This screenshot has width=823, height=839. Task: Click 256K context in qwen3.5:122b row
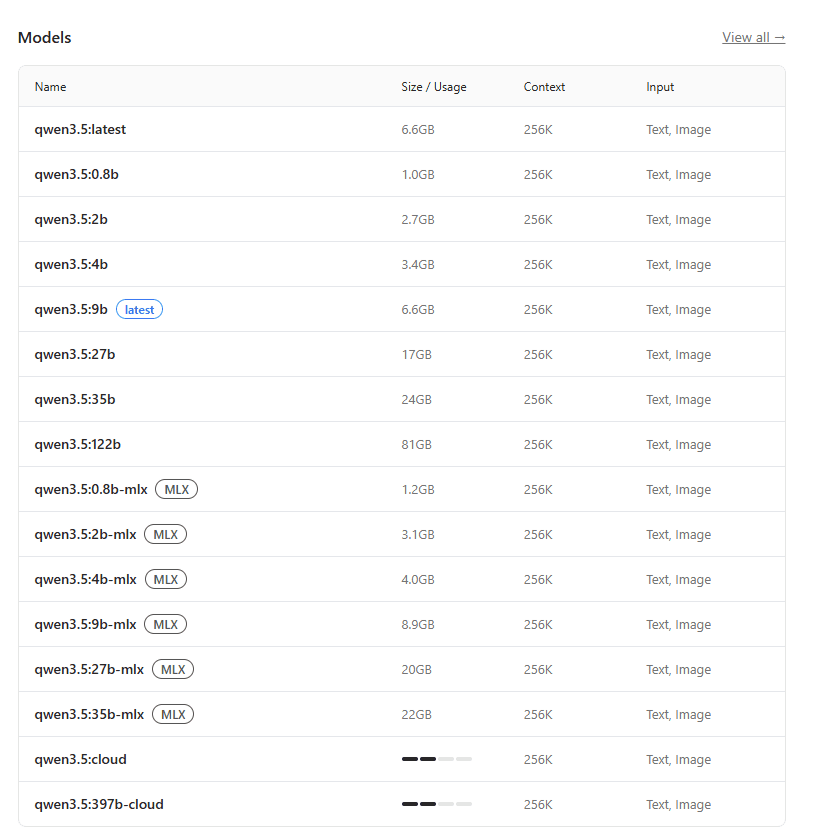point(538,444)
